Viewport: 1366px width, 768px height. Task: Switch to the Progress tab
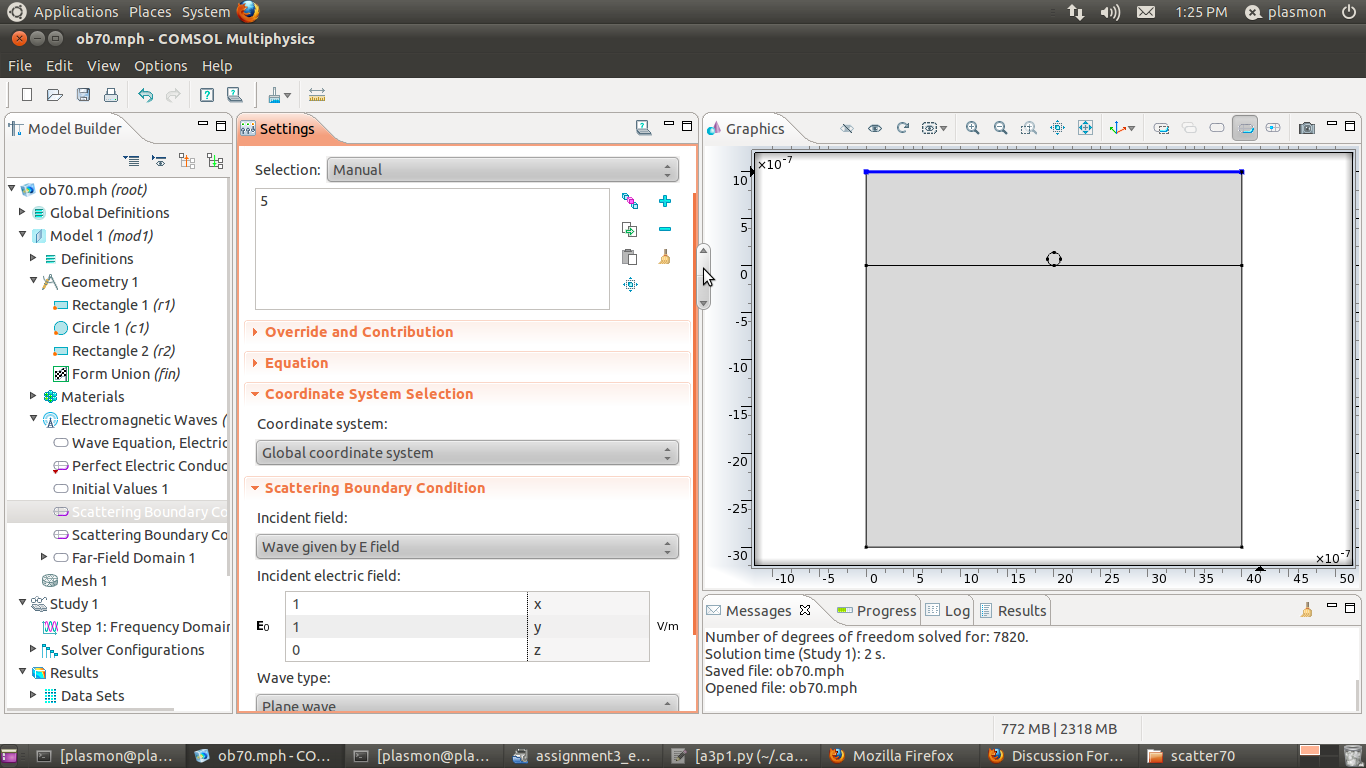pos(876,611)
